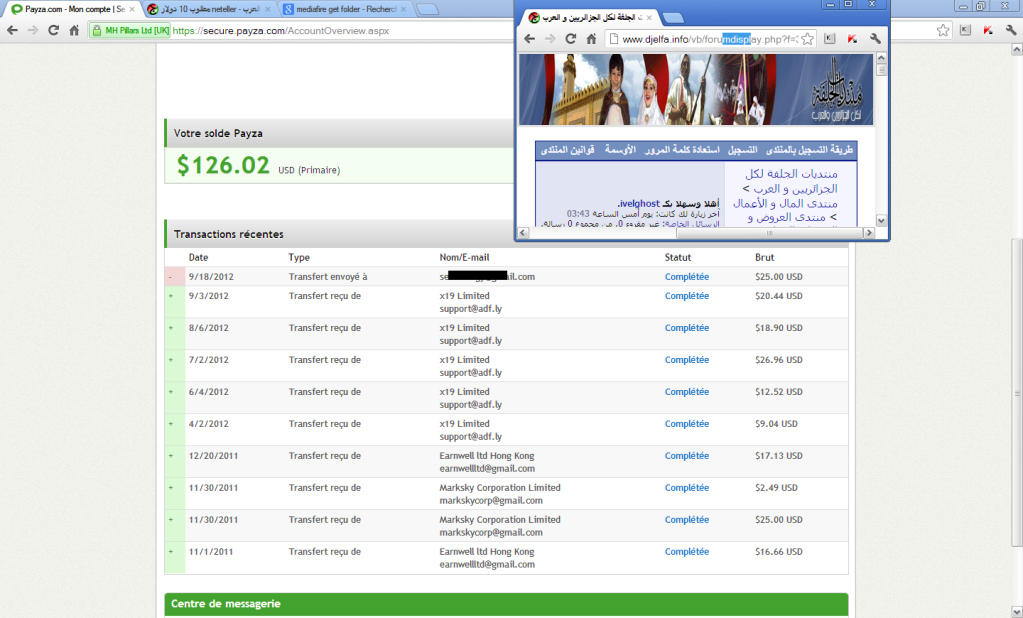Click the Brut column header
This screenshot has height=618, width=1023.
tap(765, 257)
